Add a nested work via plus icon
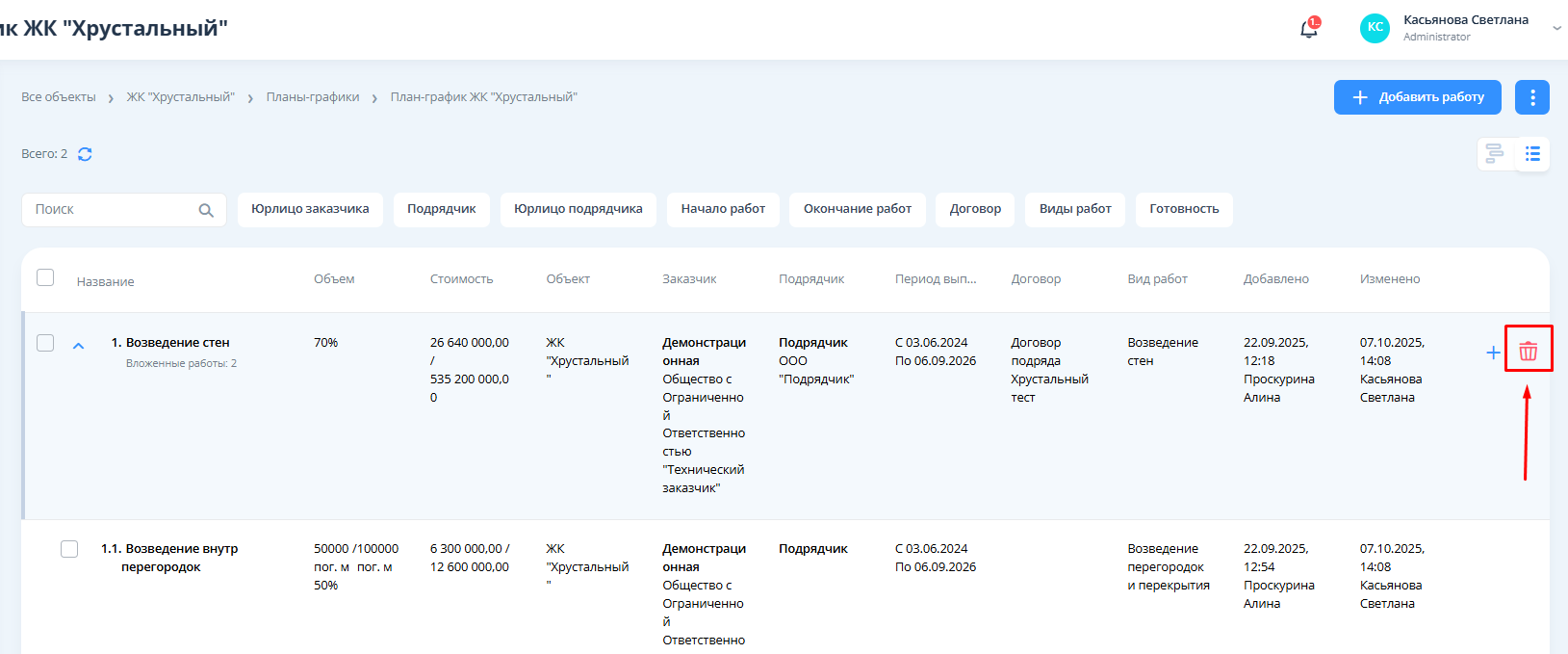 pyautogui.click(x=1493, y=353)
